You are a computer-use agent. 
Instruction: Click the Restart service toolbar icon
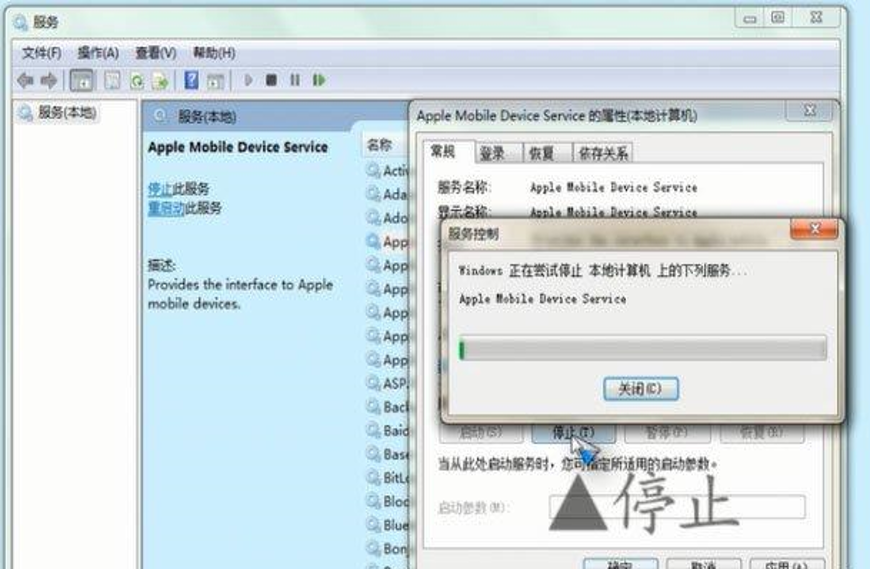click(x=318, y=80)
